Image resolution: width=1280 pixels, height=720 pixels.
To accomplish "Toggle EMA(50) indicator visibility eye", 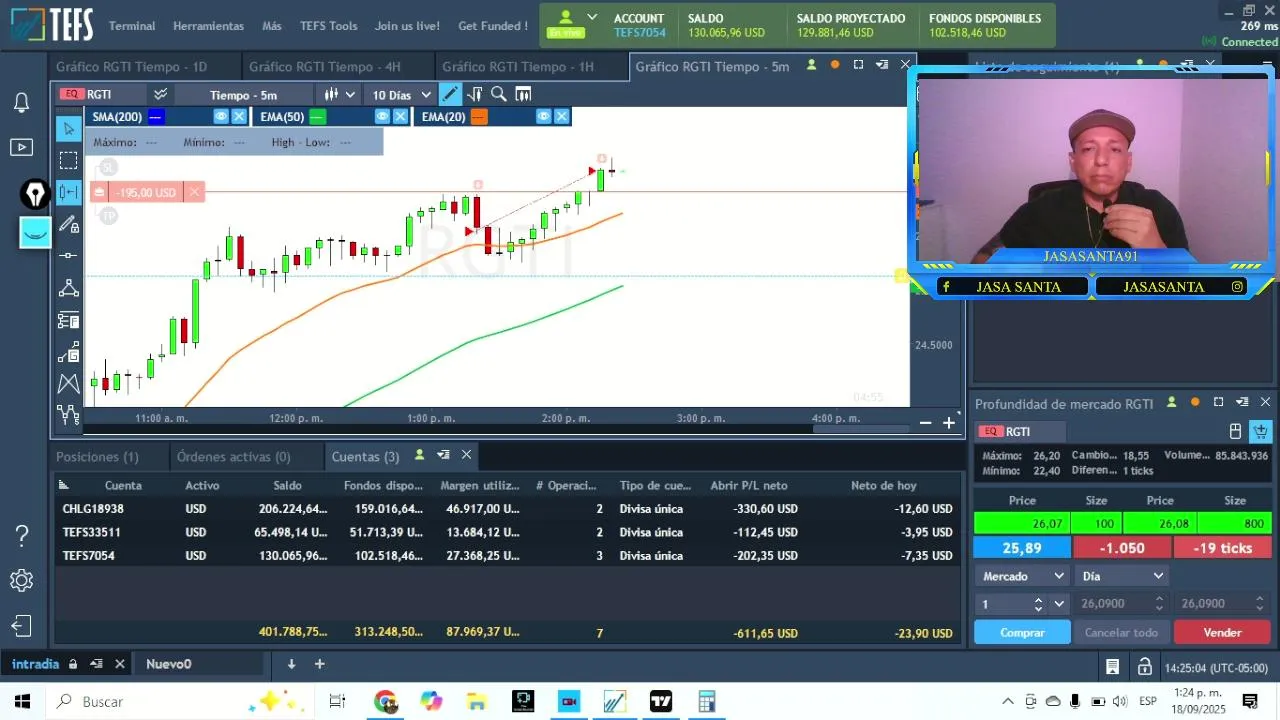I will pyautogui.click(x=382, y=116).
